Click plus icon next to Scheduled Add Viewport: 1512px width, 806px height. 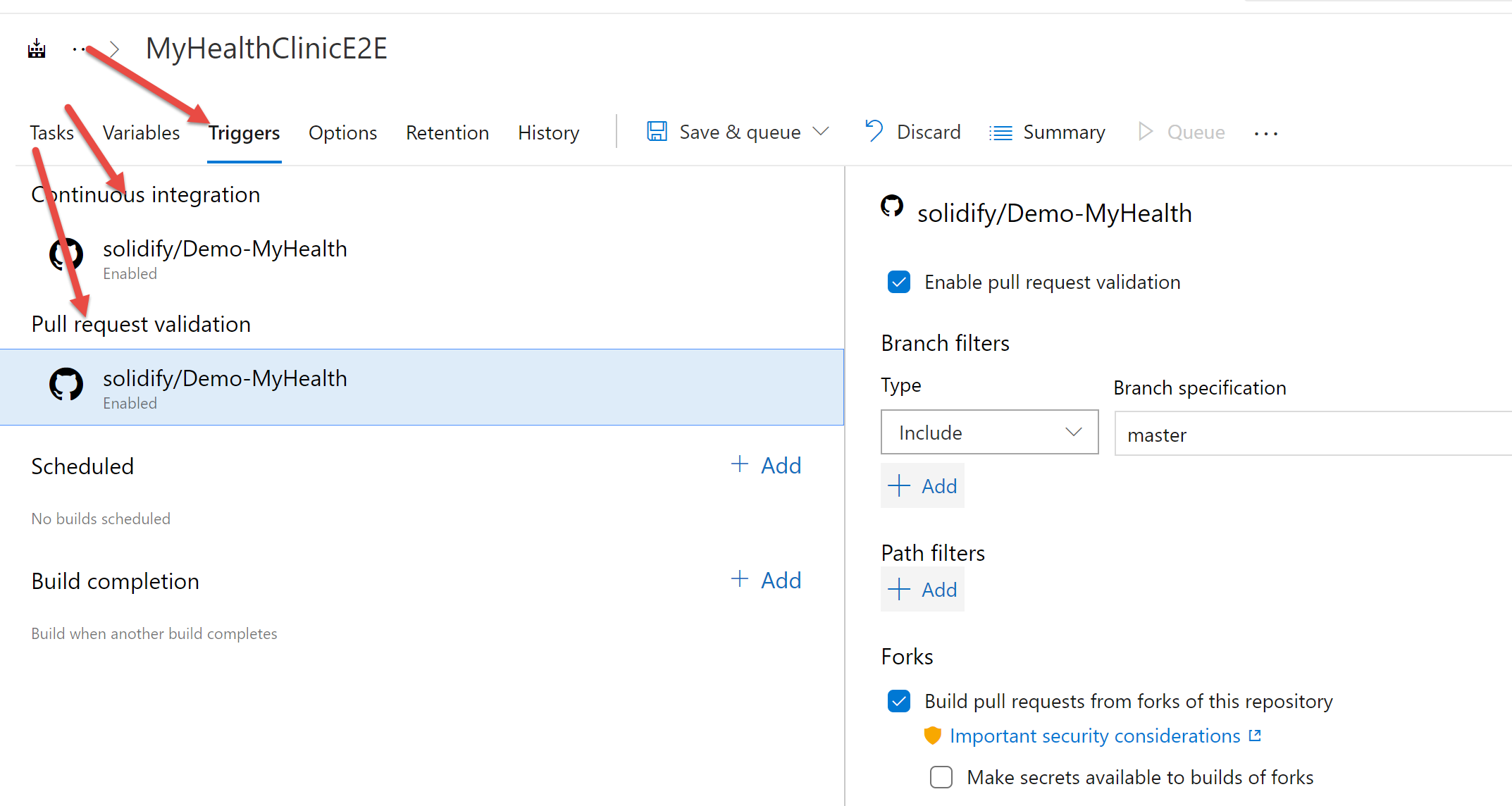[x=739, y=464]
